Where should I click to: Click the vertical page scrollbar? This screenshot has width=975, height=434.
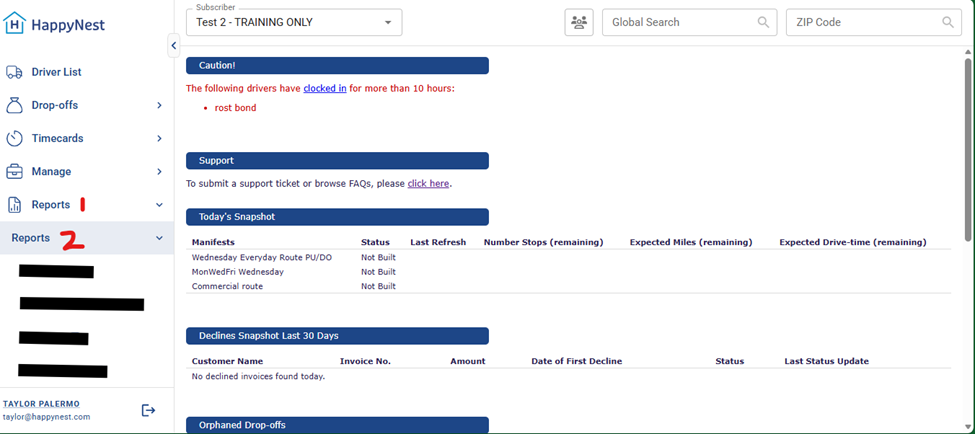coord(967,150)
